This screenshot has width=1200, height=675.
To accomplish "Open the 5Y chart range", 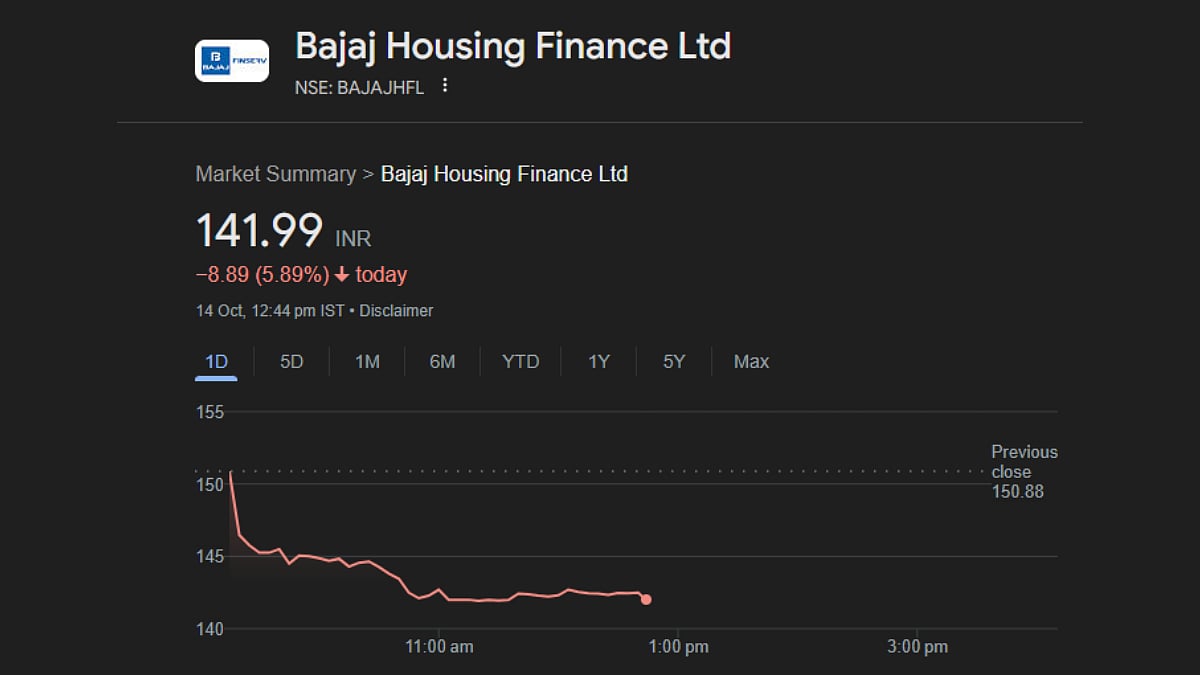I will [674, 362].
